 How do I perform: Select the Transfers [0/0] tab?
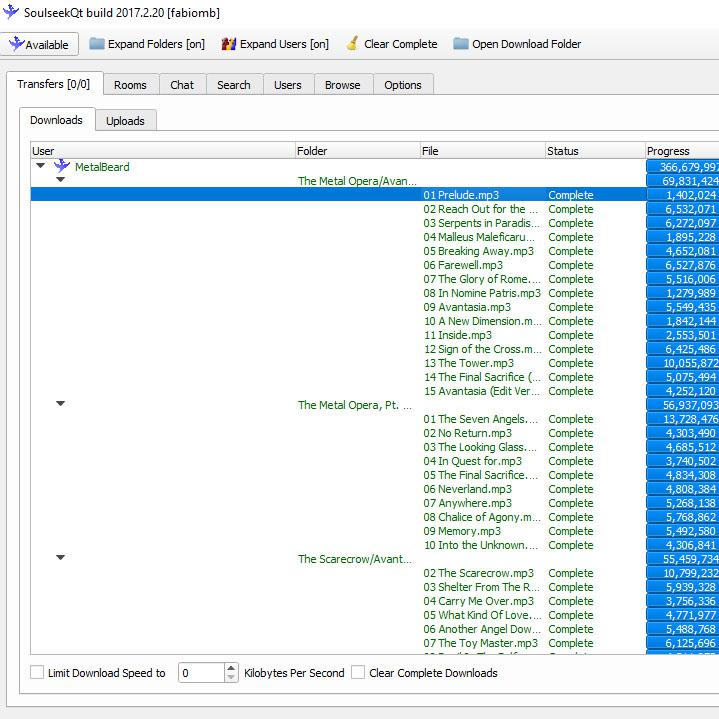coord(54,84)
